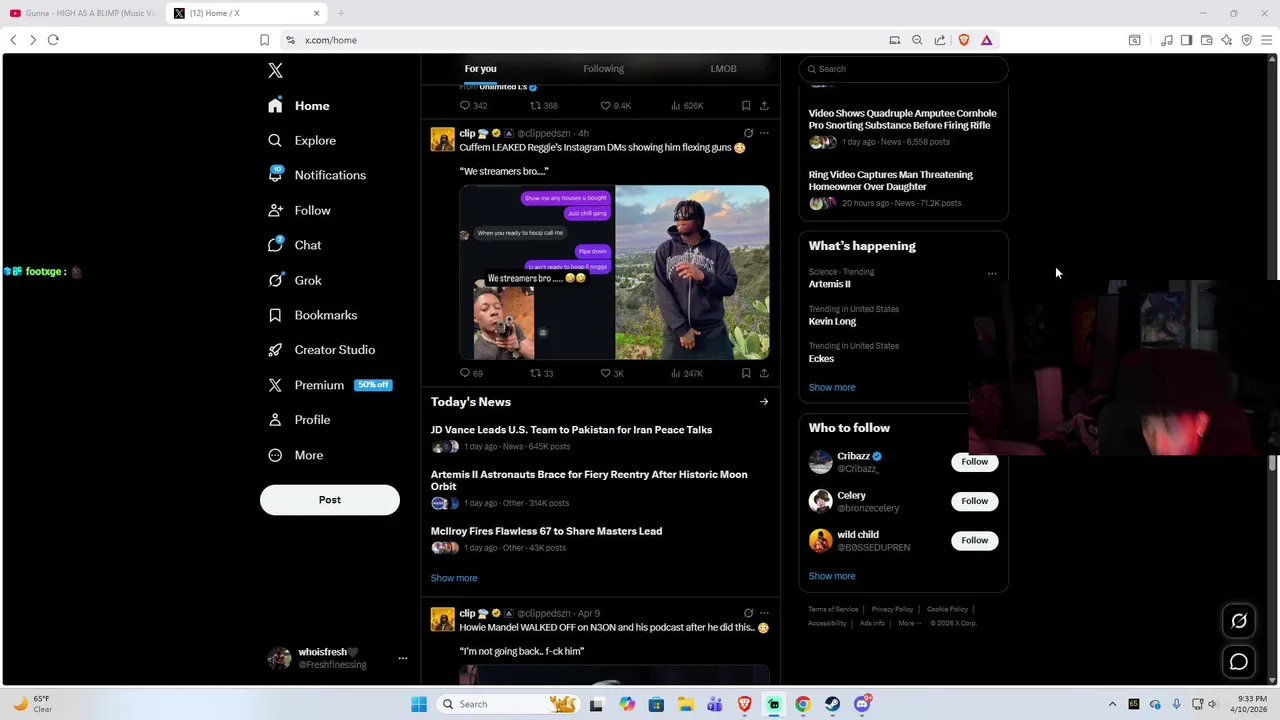
Task: Click Show more under Today's News
Action: pos(454,578)
